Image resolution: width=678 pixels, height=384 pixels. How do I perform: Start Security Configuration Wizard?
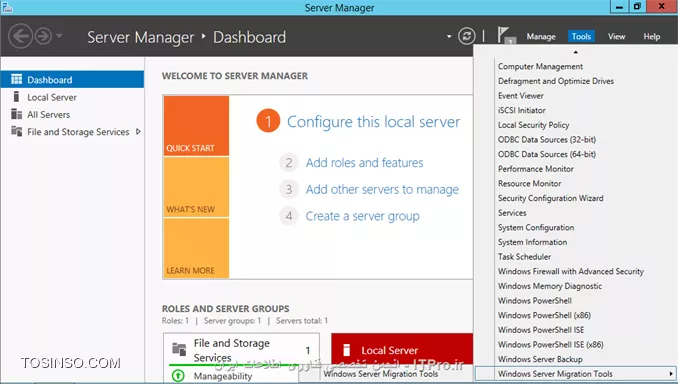[550, 198]
